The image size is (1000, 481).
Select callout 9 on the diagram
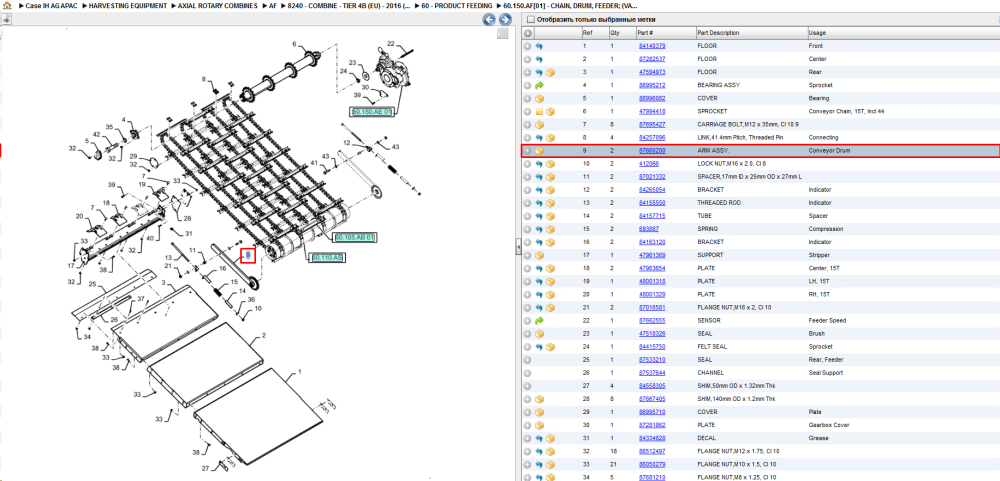(248, 255)
